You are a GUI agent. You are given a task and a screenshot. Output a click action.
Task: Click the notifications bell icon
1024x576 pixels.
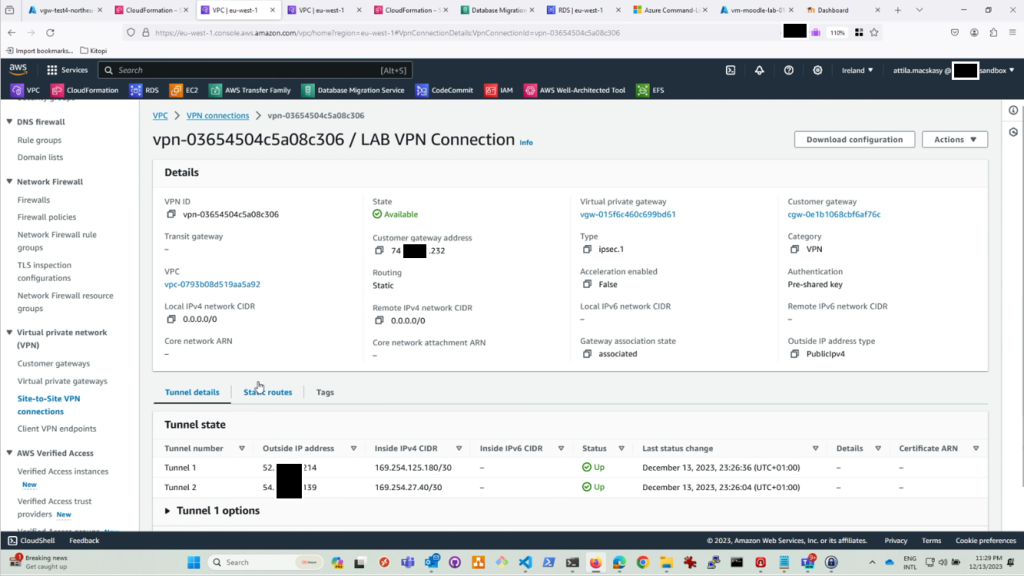pos(760,70)
